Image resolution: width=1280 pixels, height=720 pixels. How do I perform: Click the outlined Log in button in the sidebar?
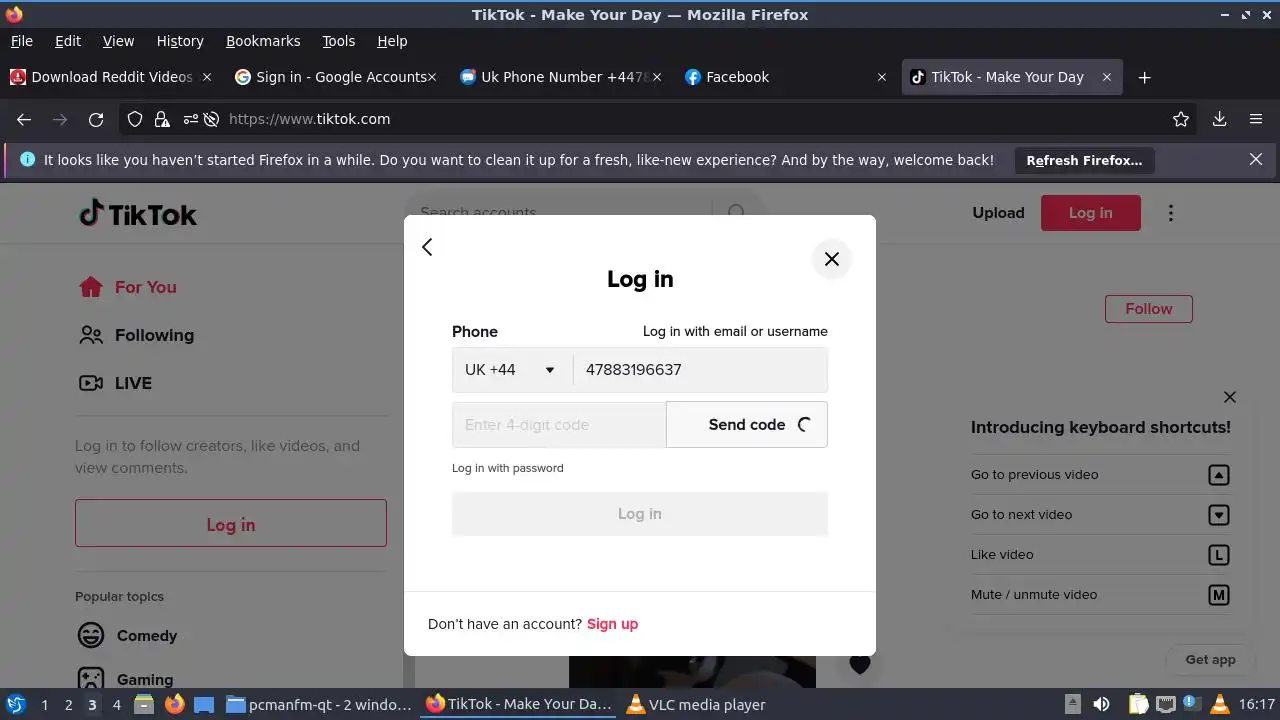[231, 523]
